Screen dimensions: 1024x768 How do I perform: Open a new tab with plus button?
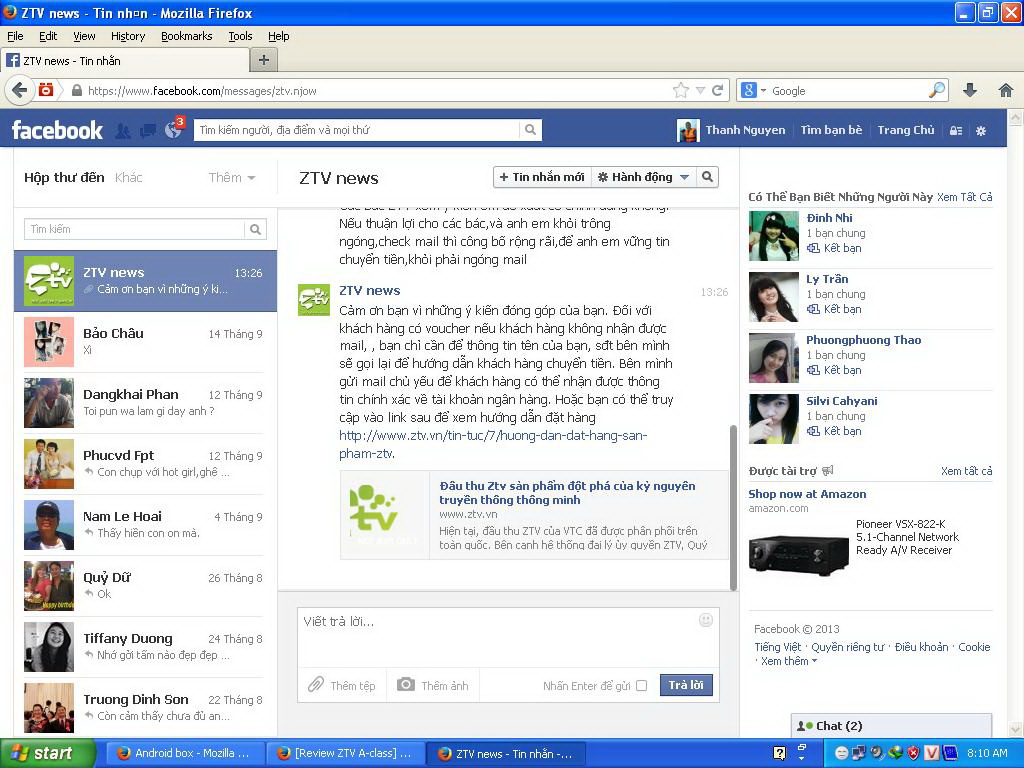pyautogui.click(x=264, y=61)
